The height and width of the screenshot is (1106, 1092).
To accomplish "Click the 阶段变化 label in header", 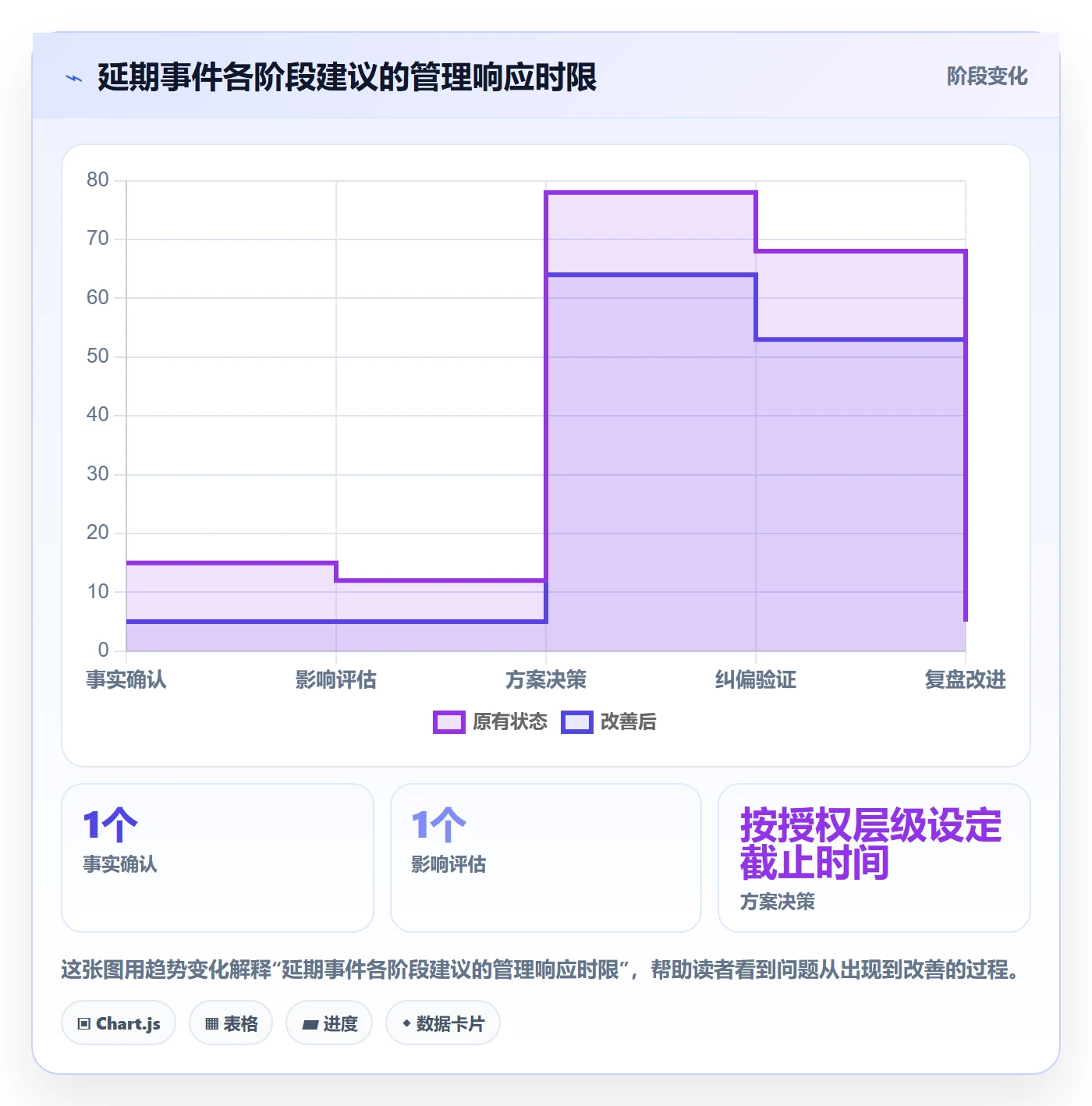I will click(987, 76).
